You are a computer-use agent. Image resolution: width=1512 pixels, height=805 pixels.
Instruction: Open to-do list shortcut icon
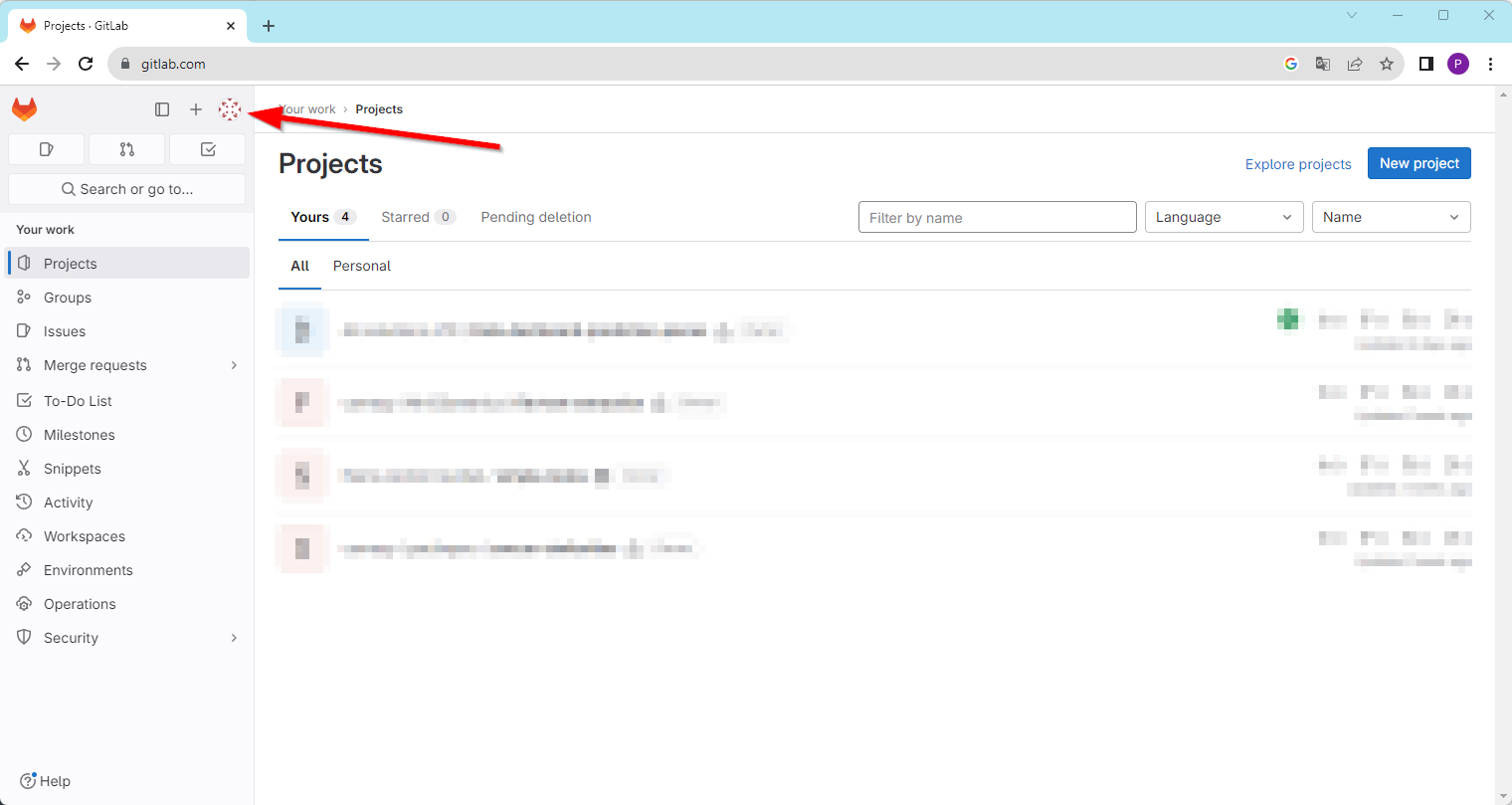[208, 149]
